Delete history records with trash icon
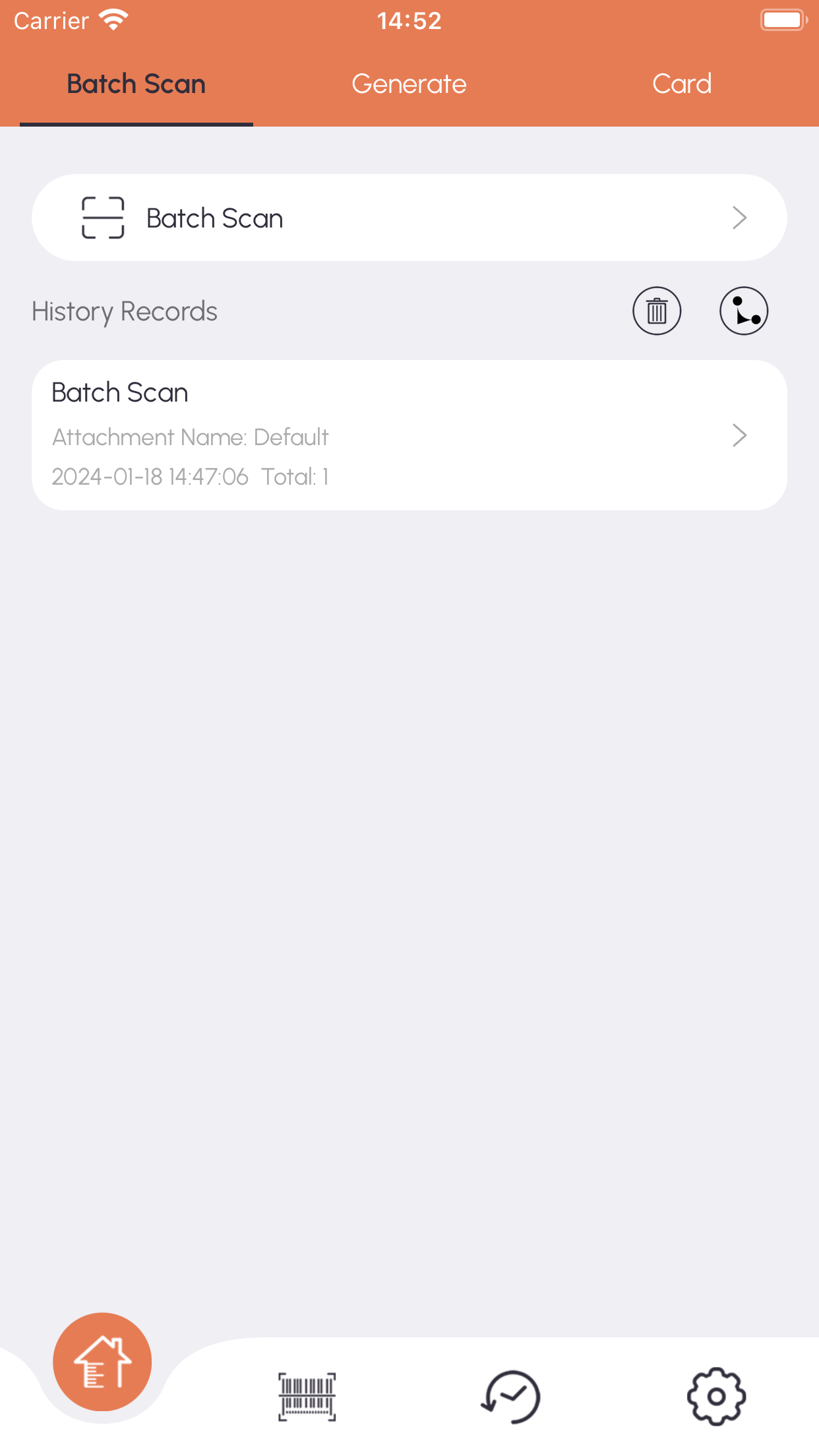819x1456 pixels. coord(657,311)
